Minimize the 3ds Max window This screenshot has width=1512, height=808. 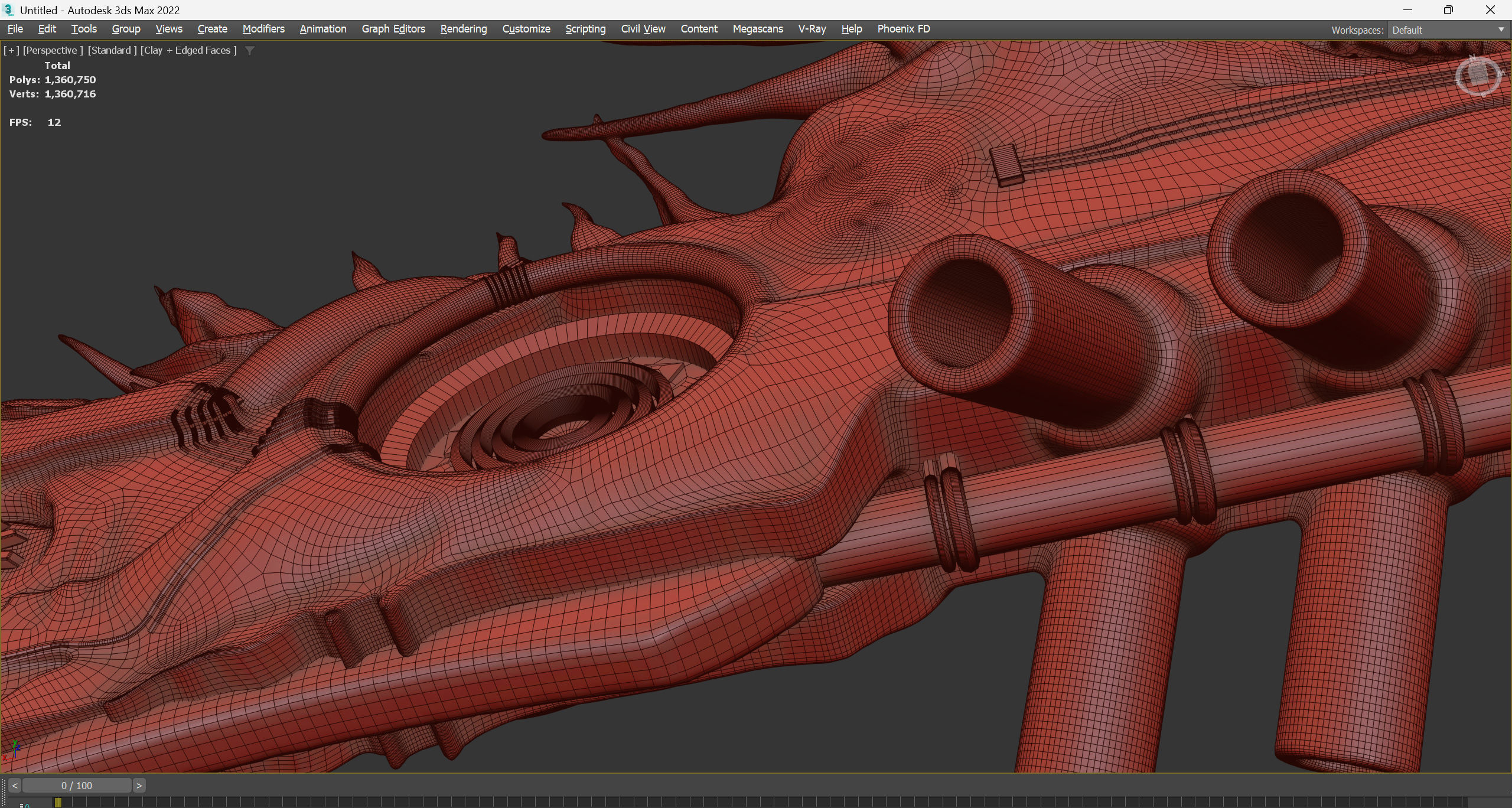tap(1407, 10)
